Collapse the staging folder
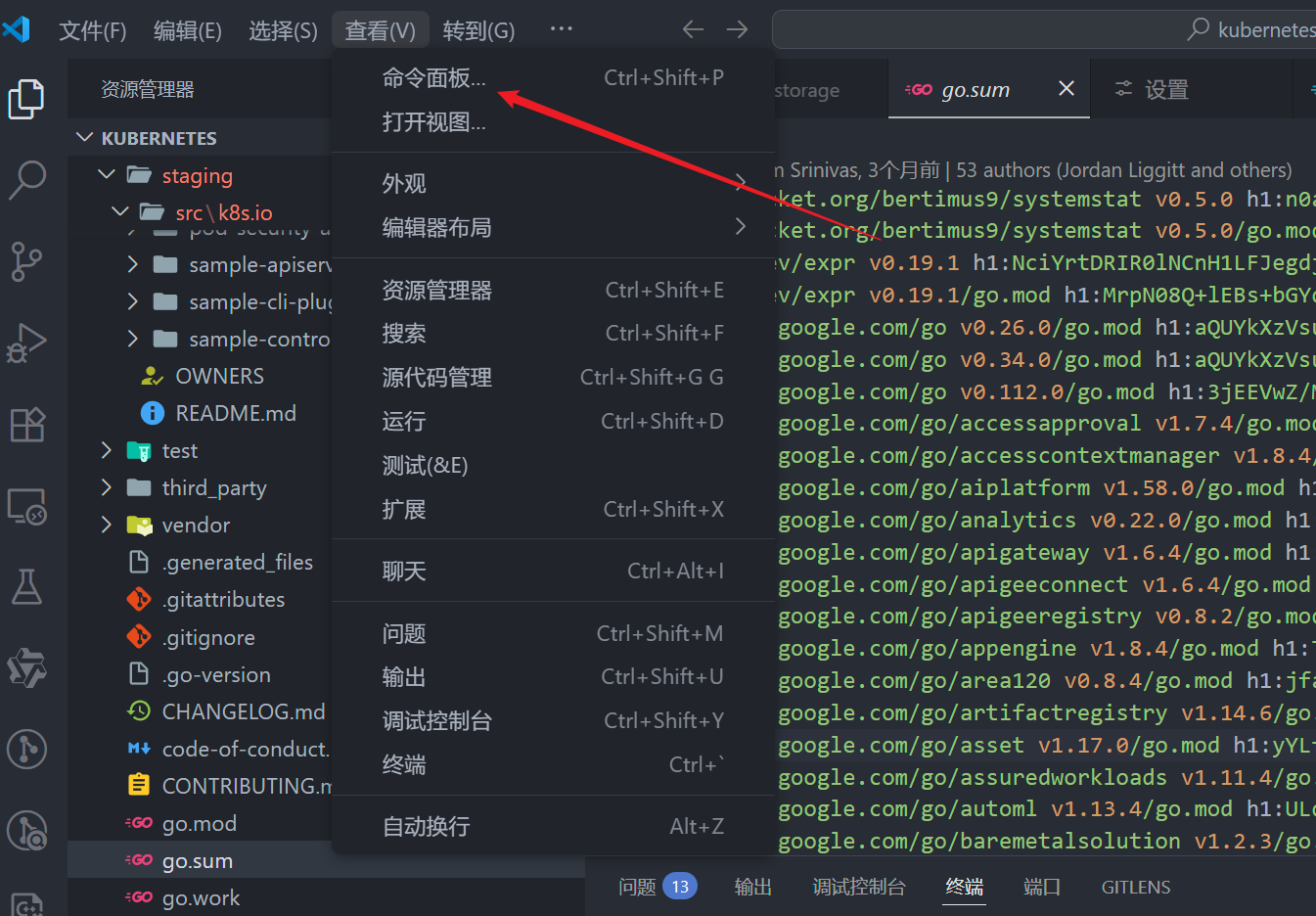 (108, 175)
